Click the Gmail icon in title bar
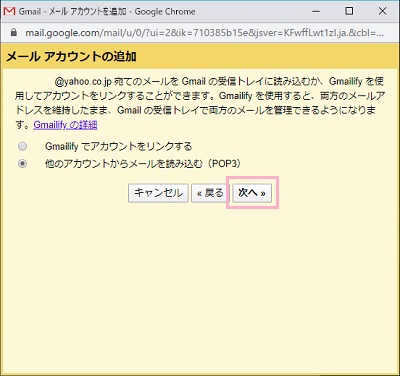400x376 pixels. (9, 11)
